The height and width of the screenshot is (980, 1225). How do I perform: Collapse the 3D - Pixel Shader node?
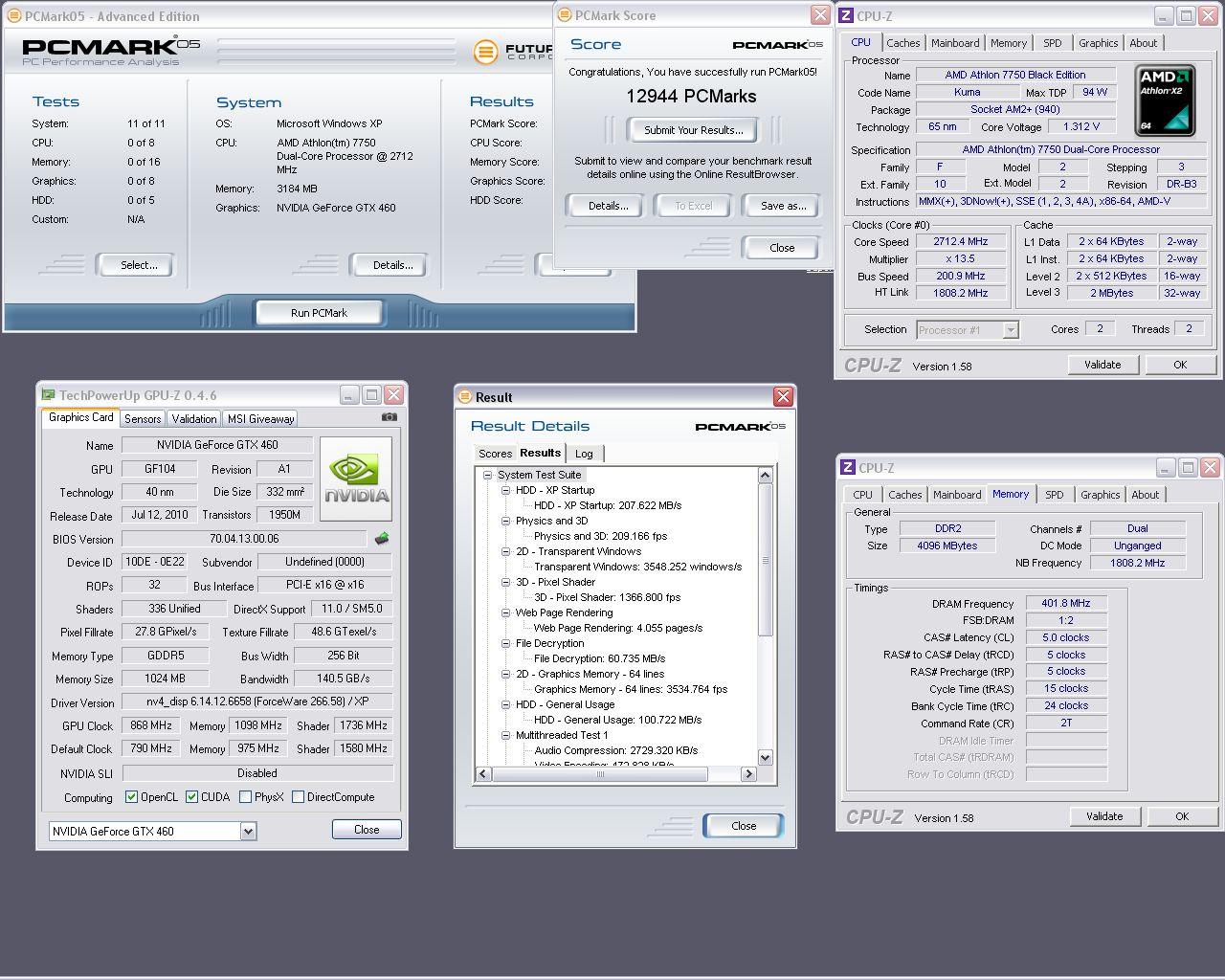pos(505,582)
